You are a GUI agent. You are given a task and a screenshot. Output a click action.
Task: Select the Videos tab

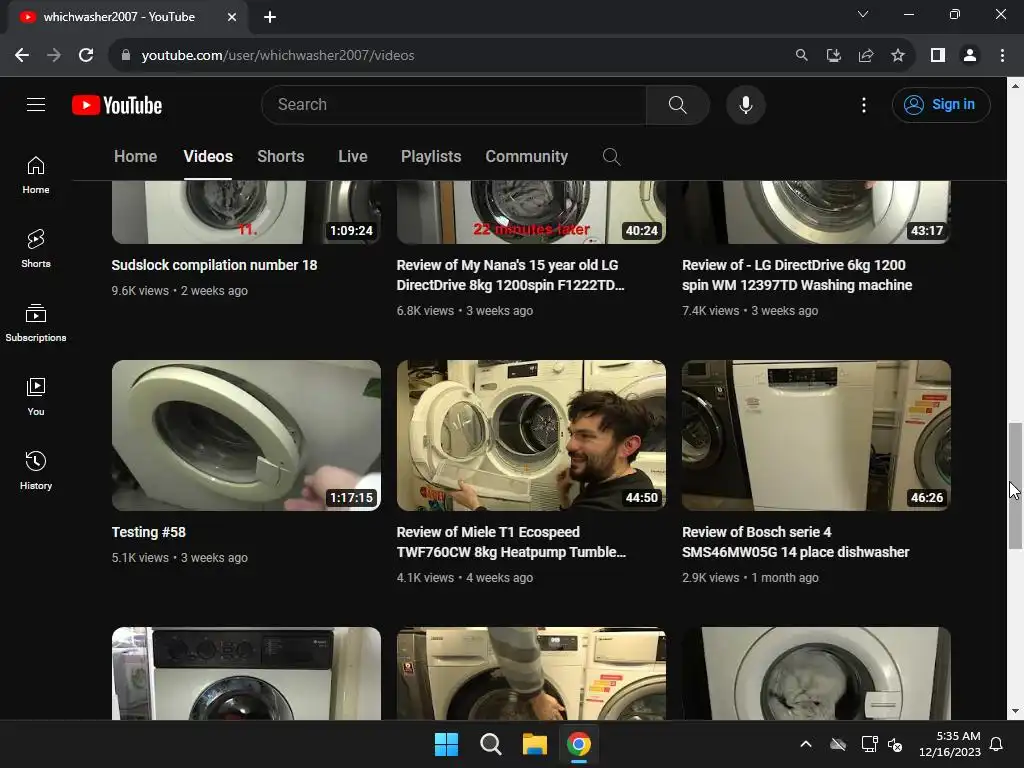point(208,157)
